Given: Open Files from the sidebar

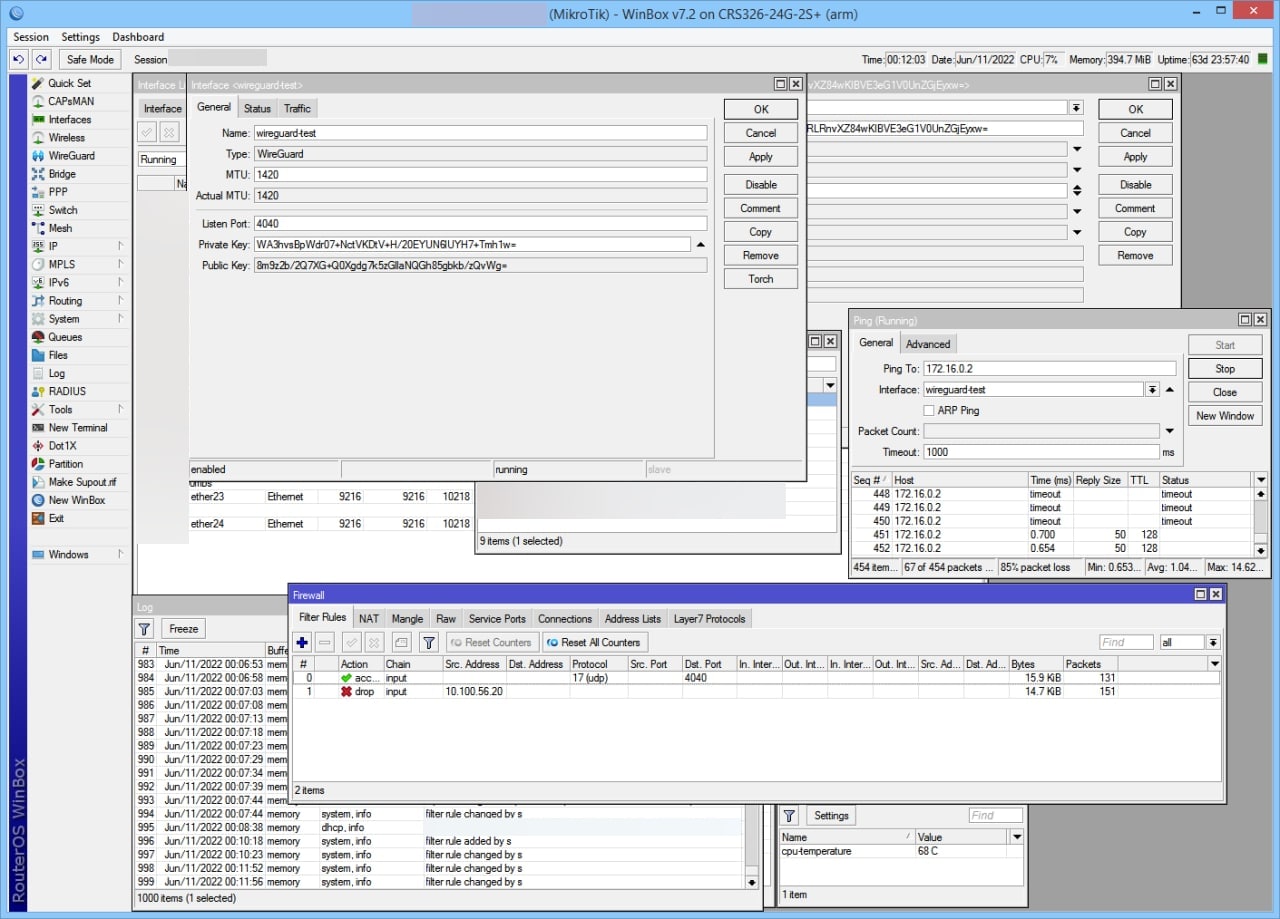Looking at the screenshot, I should [58, 355].
